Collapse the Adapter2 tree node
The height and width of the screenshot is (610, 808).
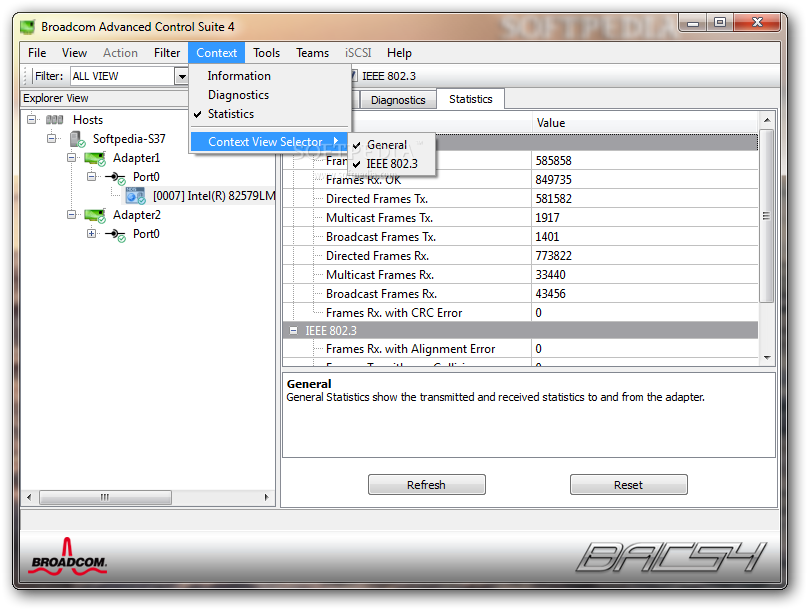pos(72,215)
